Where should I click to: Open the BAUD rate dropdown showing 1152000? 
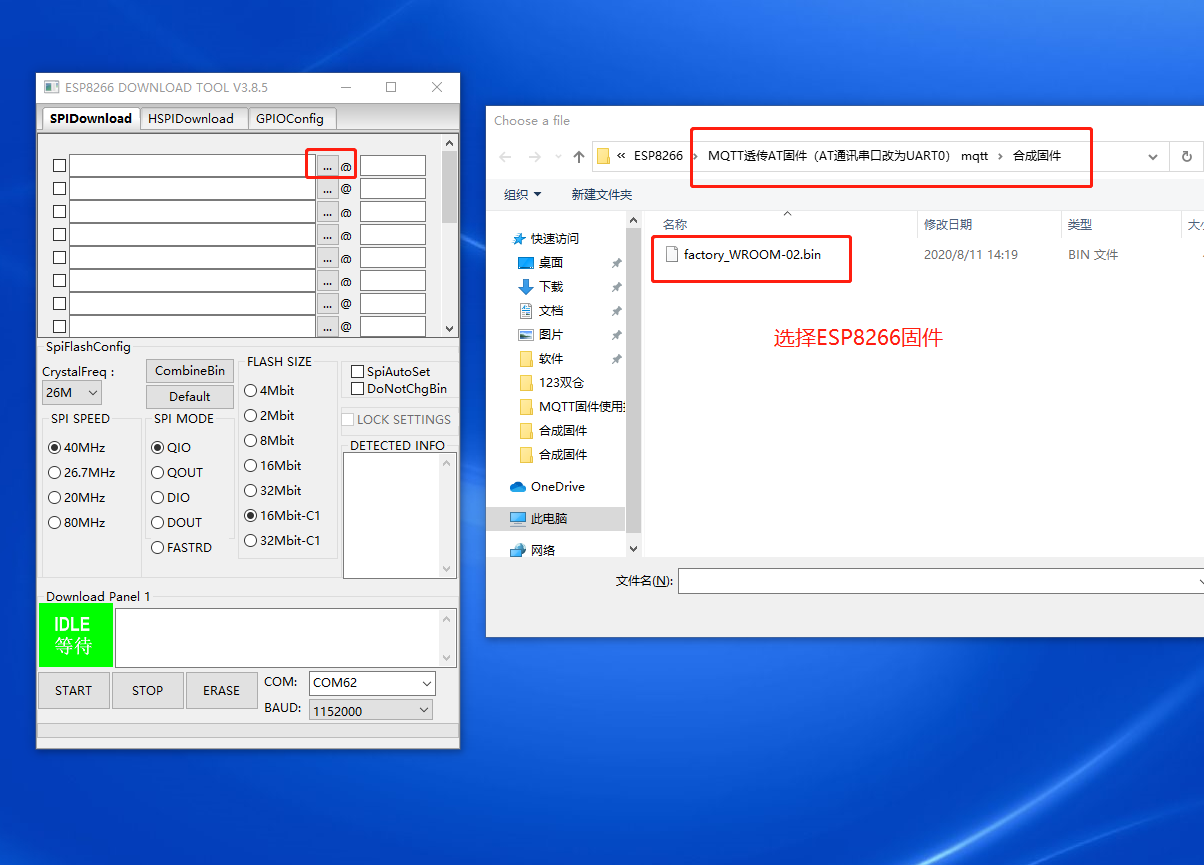pos(370,709)
